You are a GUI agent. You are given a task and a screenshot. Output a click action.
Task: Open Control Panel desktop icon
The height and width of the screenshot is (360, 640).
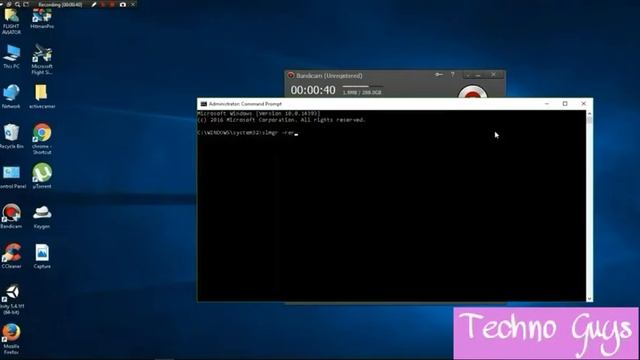pyautogui.click(x=12, y=176)
